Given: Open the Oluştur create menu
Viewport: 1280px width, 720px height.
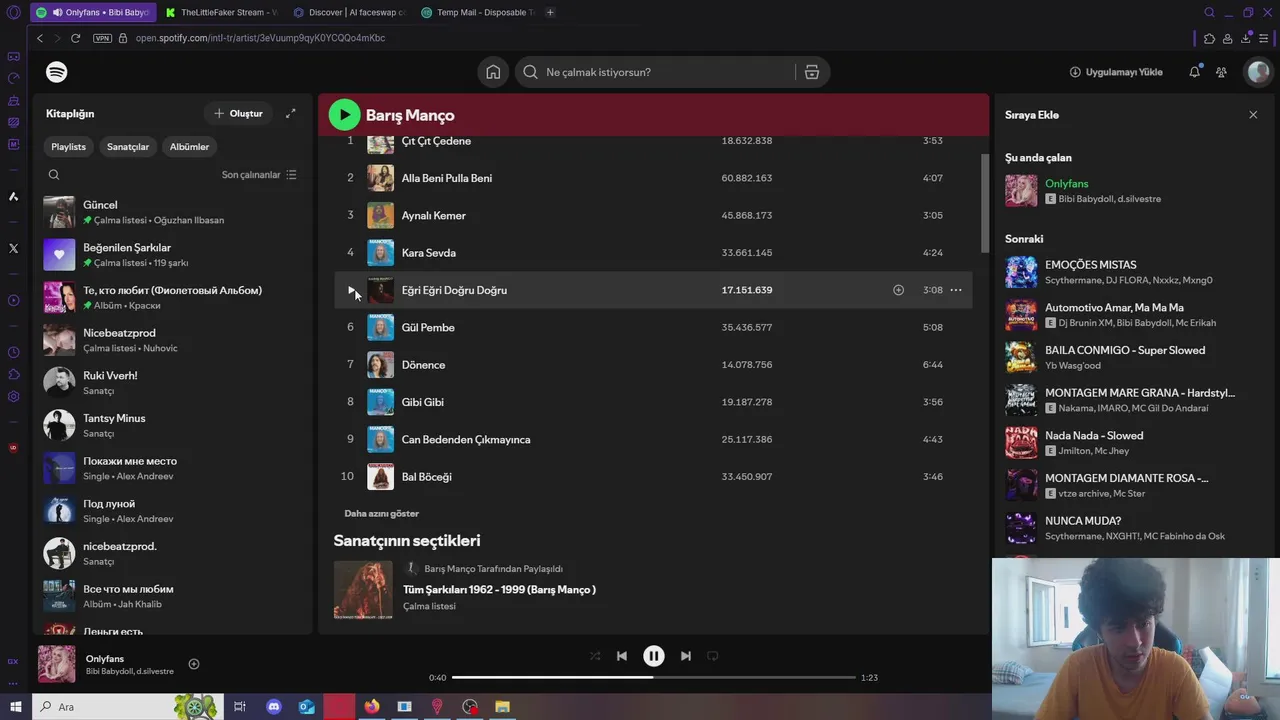Looking at the screenshot, I should (238, 113).
